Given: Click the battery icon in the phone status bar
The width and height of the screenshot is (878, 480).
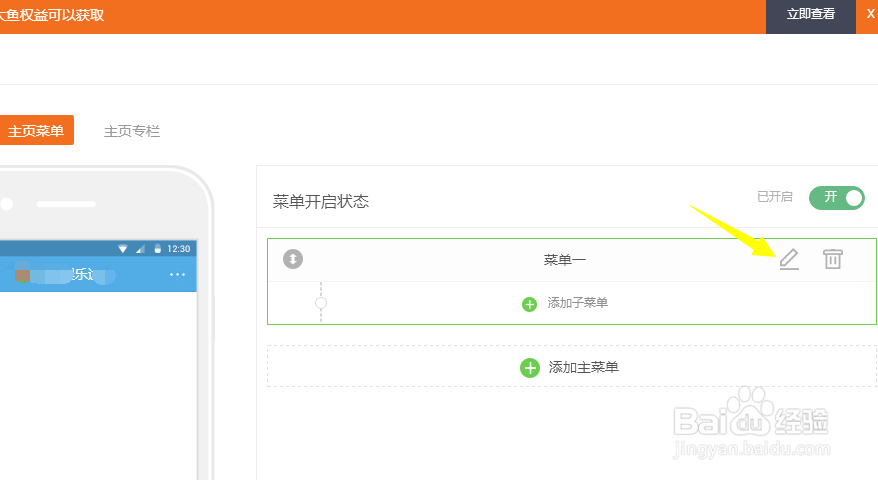Looking at the screenshot, I should (x=157, y=248).
